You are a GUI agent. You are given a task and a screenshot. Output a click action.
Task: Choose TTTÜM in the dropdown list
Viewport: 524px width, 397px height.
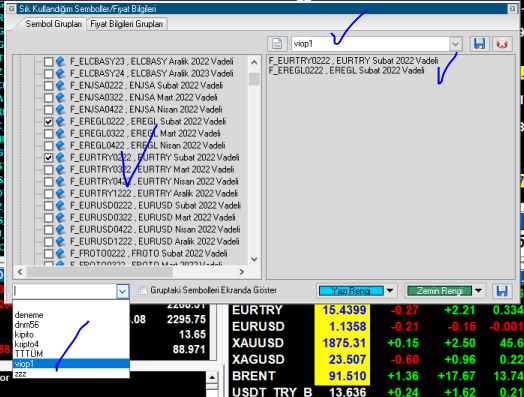coord(71,354)
